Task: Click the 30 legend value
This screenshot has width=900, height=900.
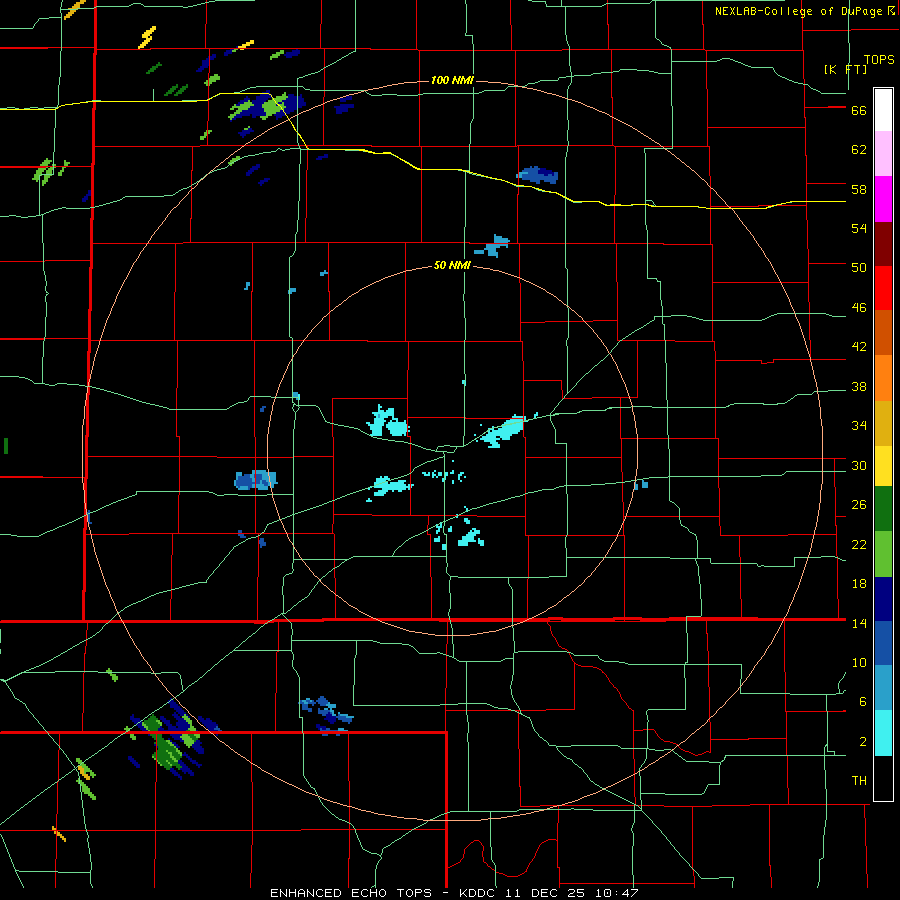Action: tap(859, 465)
